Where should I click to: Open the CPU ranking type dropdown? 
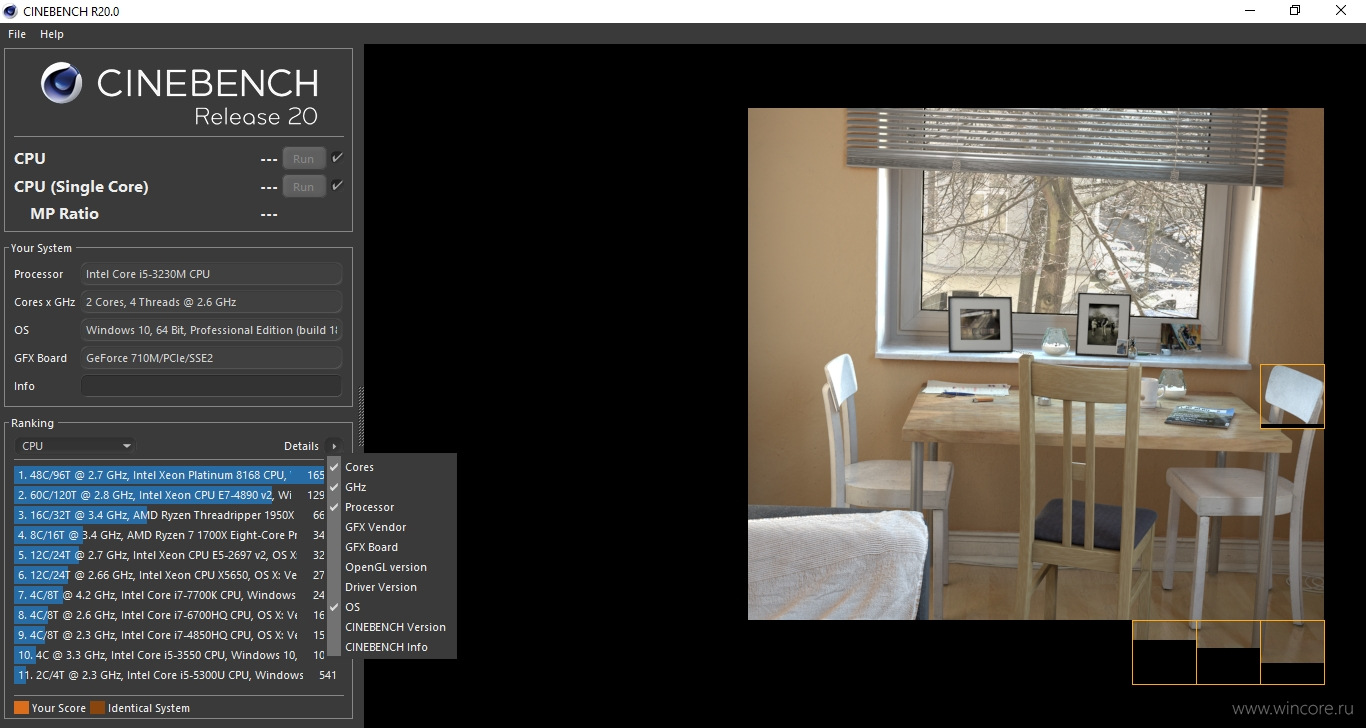pyautogui.click(x=75, y=446)
